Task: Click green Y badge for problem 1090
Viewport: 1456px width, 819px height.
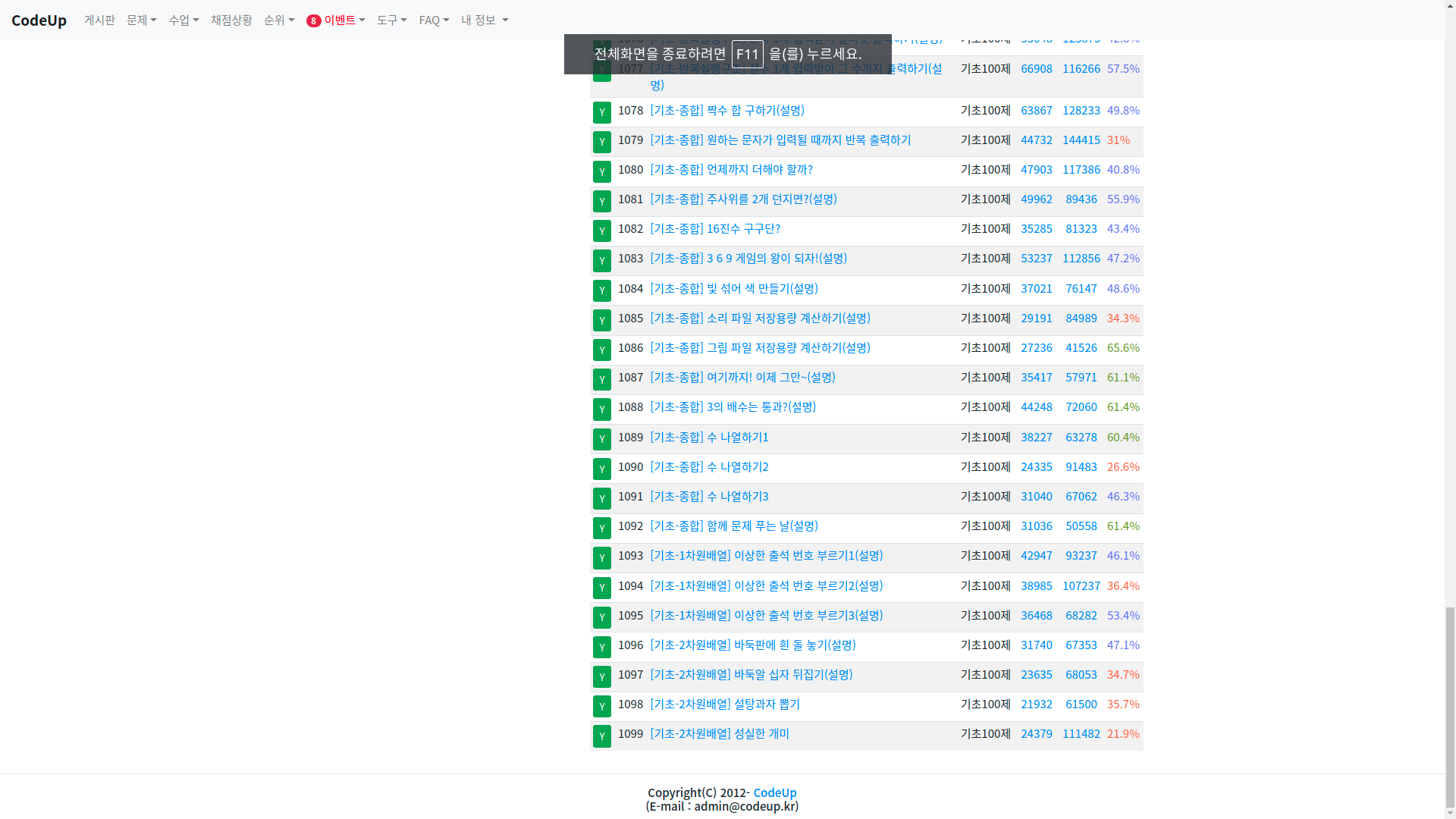Action: click(x=601, y=469)
